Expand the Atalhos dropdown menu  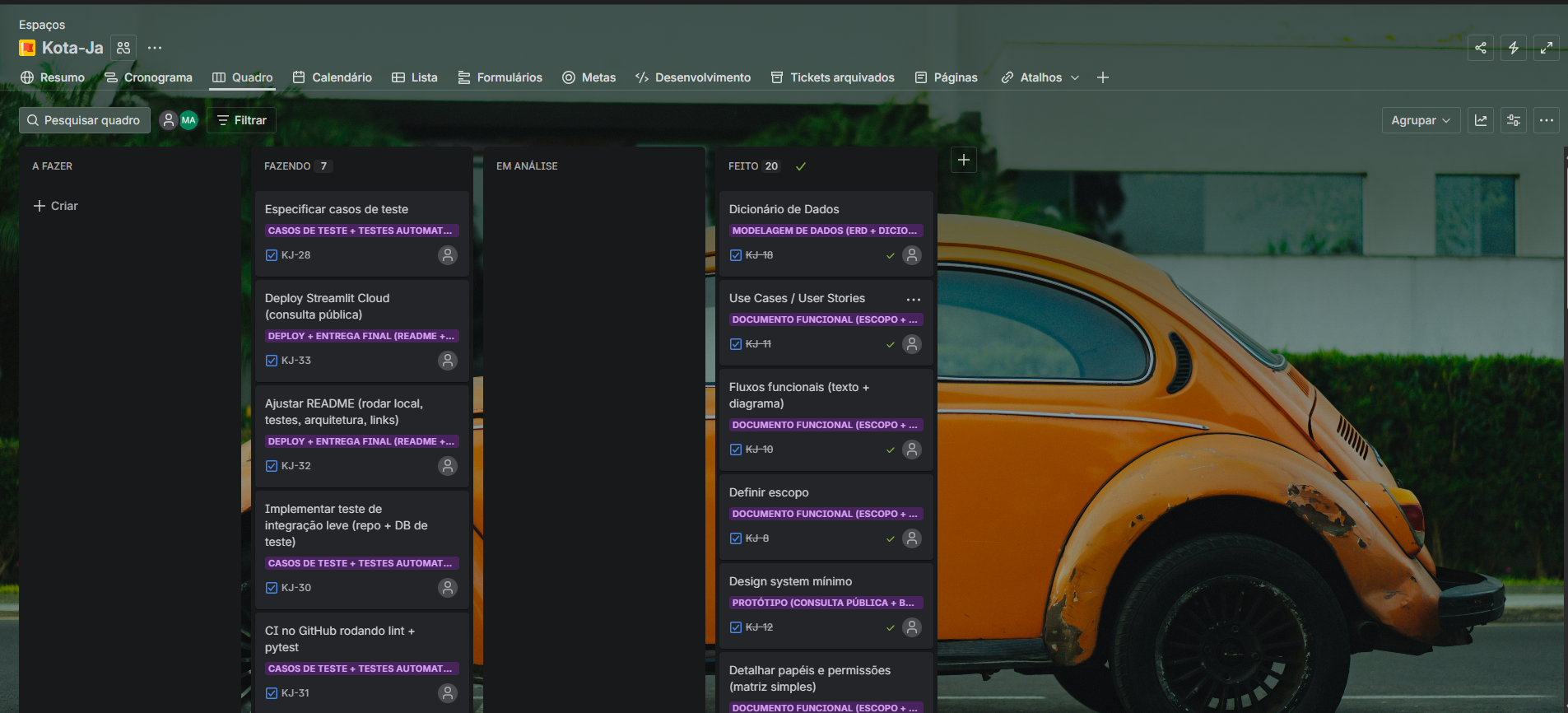pyautogui.click(x=1040, y=77)
